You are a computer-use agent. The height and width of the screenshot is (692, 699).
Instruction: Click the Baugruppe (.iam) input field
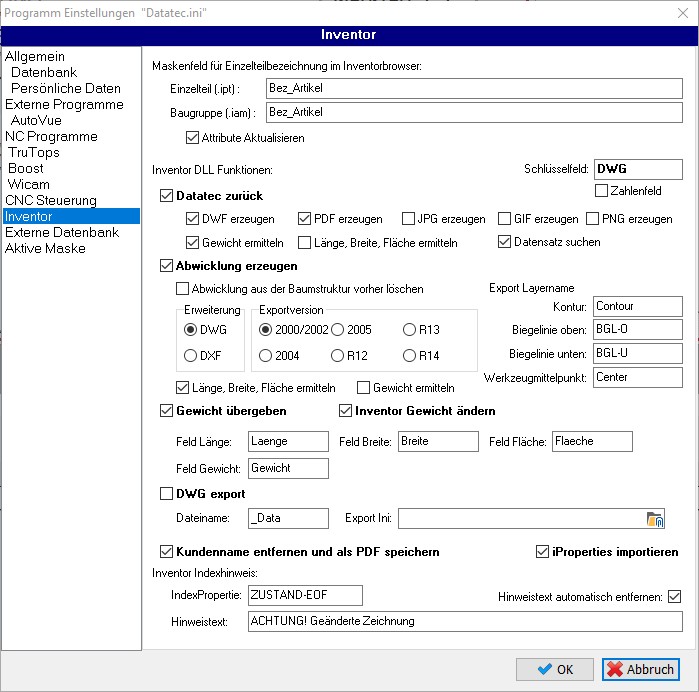point(474,112)
